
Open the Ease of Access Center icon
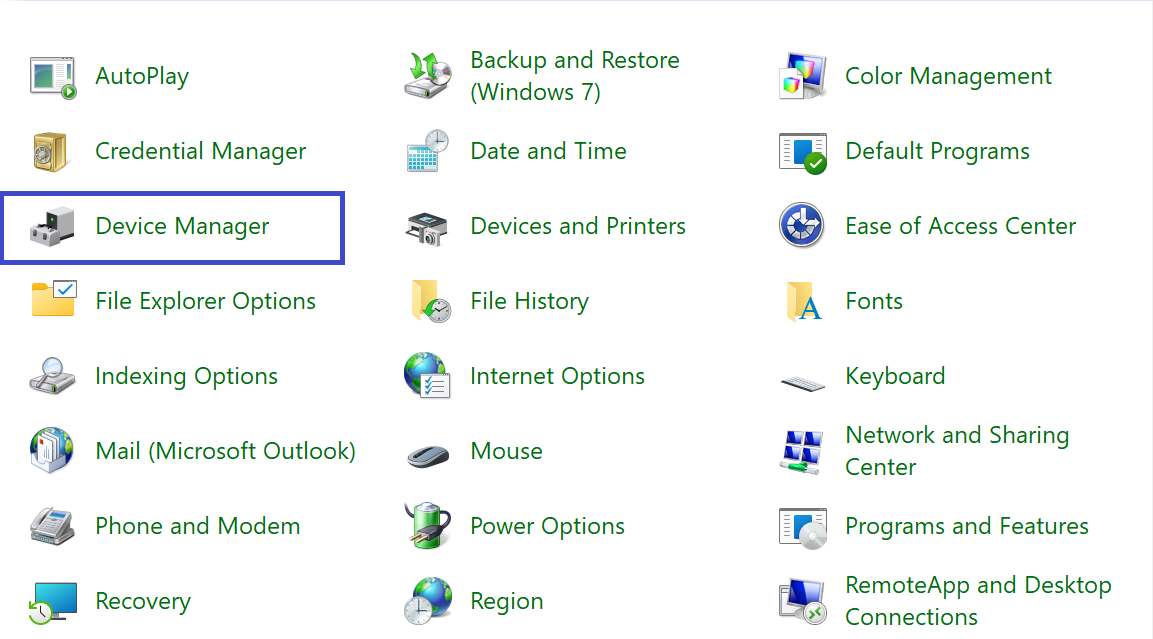(802, 227)
